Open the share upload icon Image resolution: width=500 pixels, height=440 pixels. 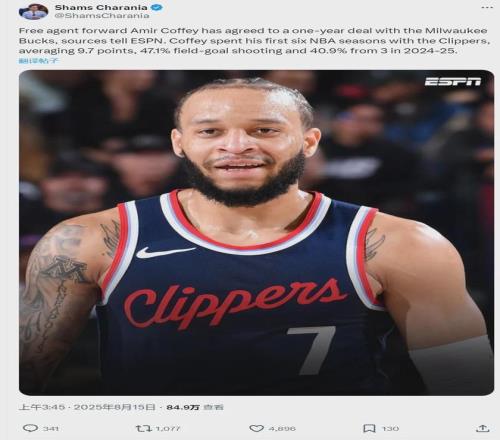point(483,428)
